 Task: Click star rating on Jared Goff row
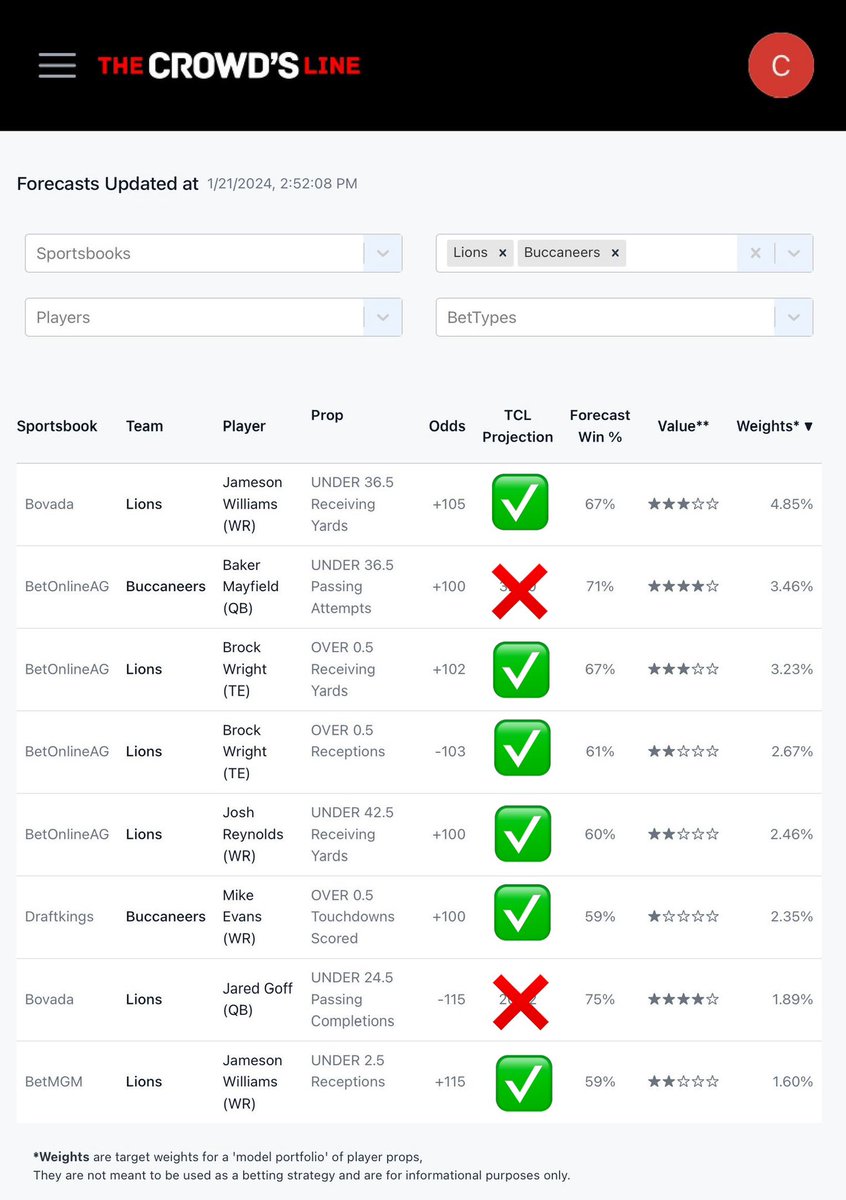[x=683, y=999]
